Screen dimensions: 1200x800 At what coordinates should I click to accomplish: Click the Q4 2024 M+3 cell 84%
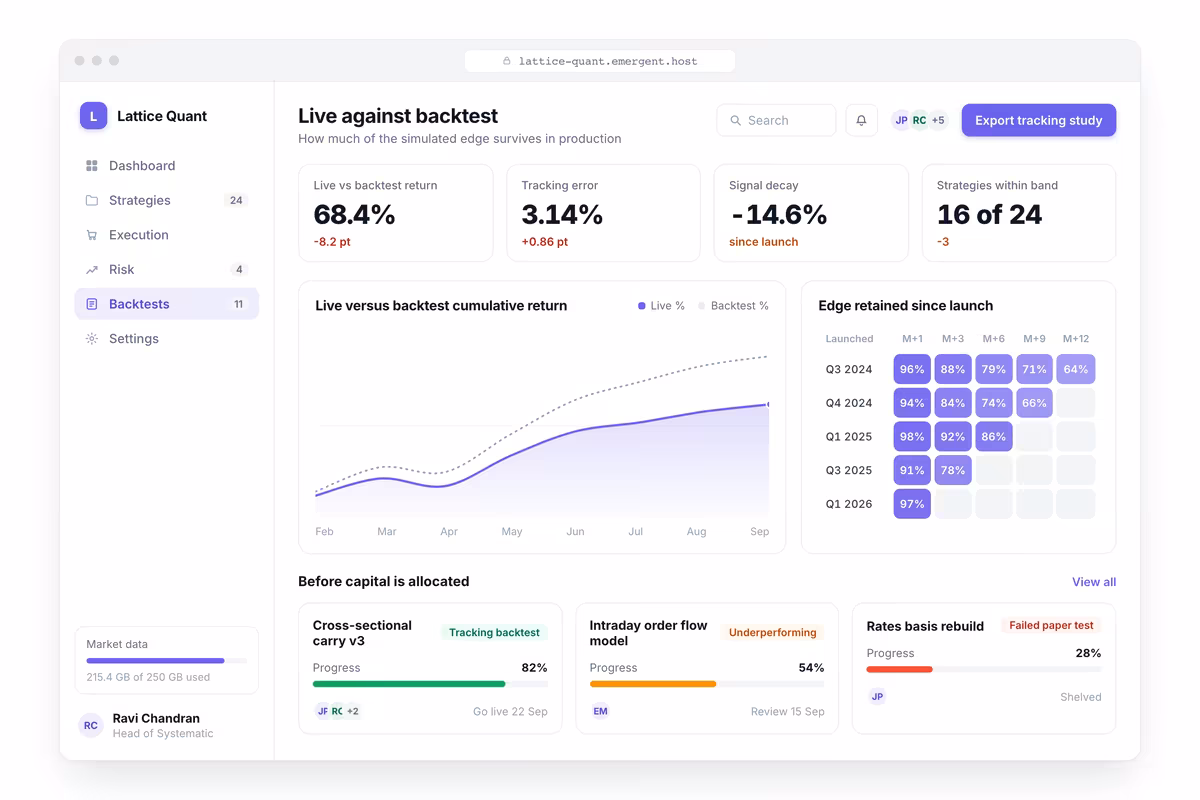pos(953,403)
